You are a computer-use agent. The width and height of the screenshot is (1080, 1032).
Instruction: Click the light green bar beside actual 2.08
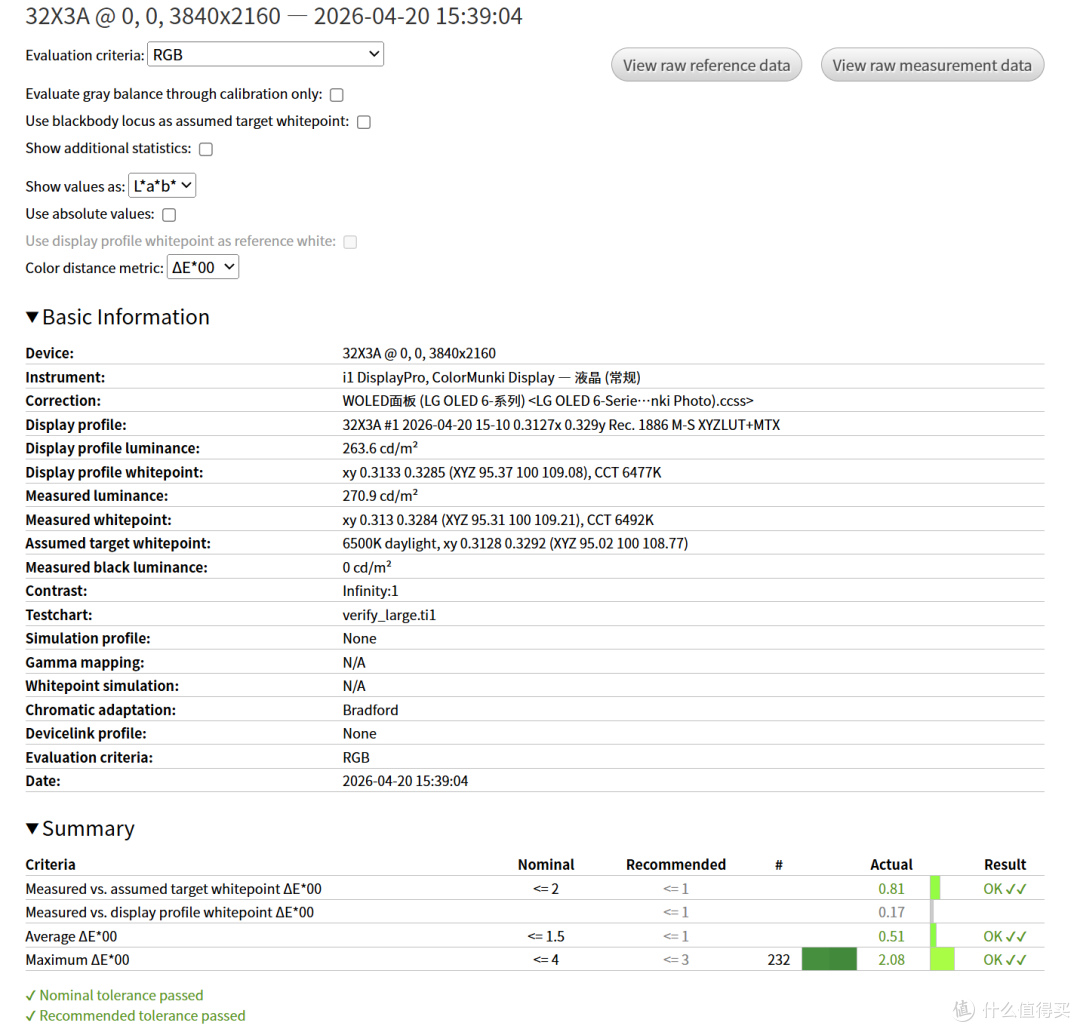[x=942, y=960]
